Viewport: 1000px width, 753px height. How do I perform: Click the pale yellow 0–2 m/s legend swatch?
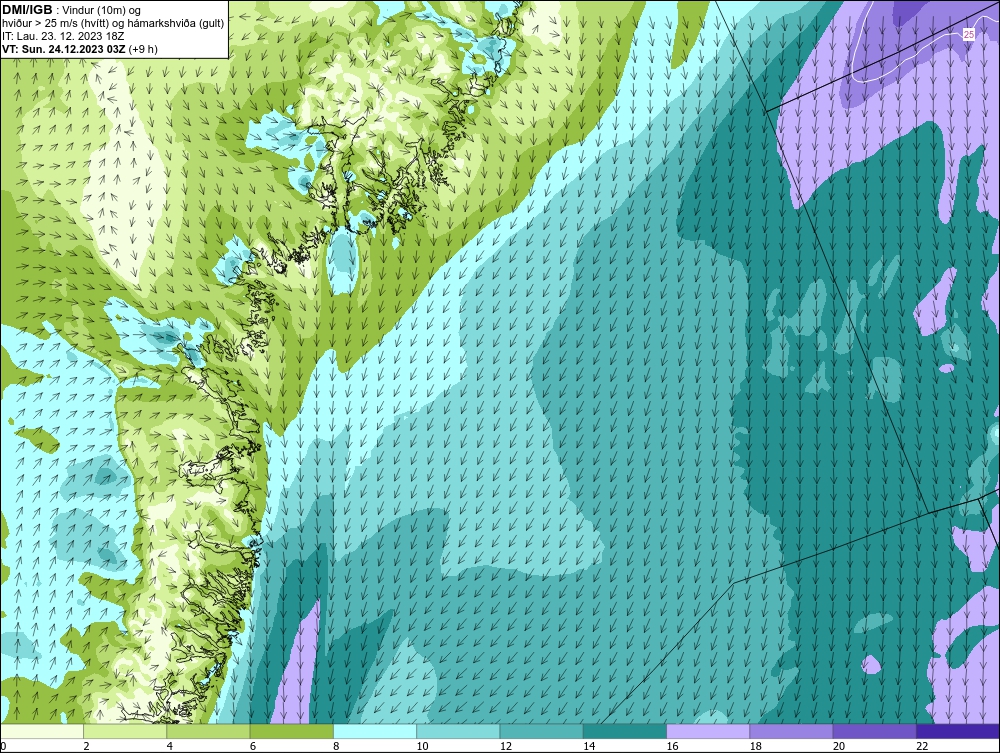tap(41, 731)
